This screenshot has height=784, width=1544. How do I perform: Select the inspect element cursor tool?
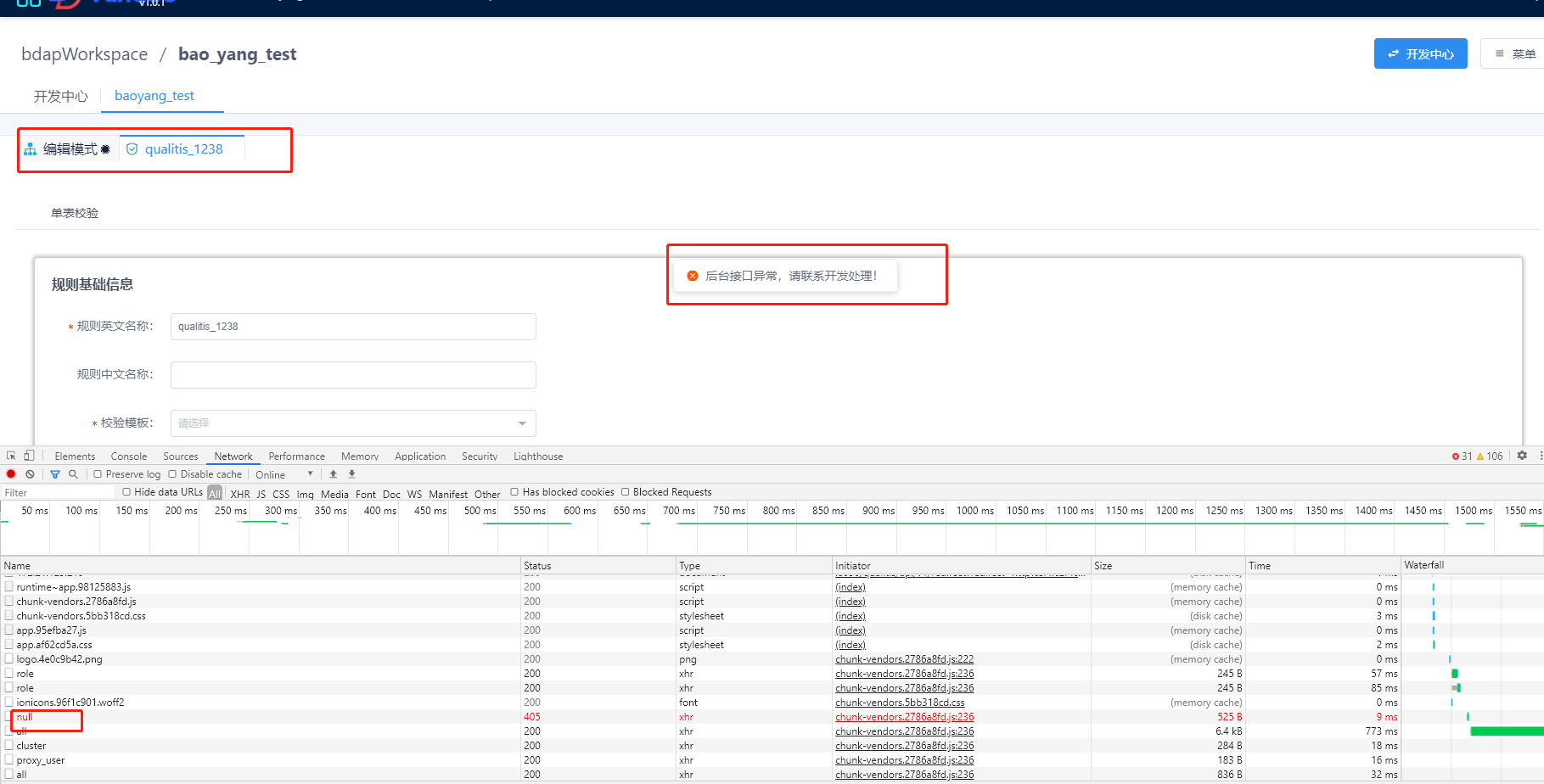(11, 456)
